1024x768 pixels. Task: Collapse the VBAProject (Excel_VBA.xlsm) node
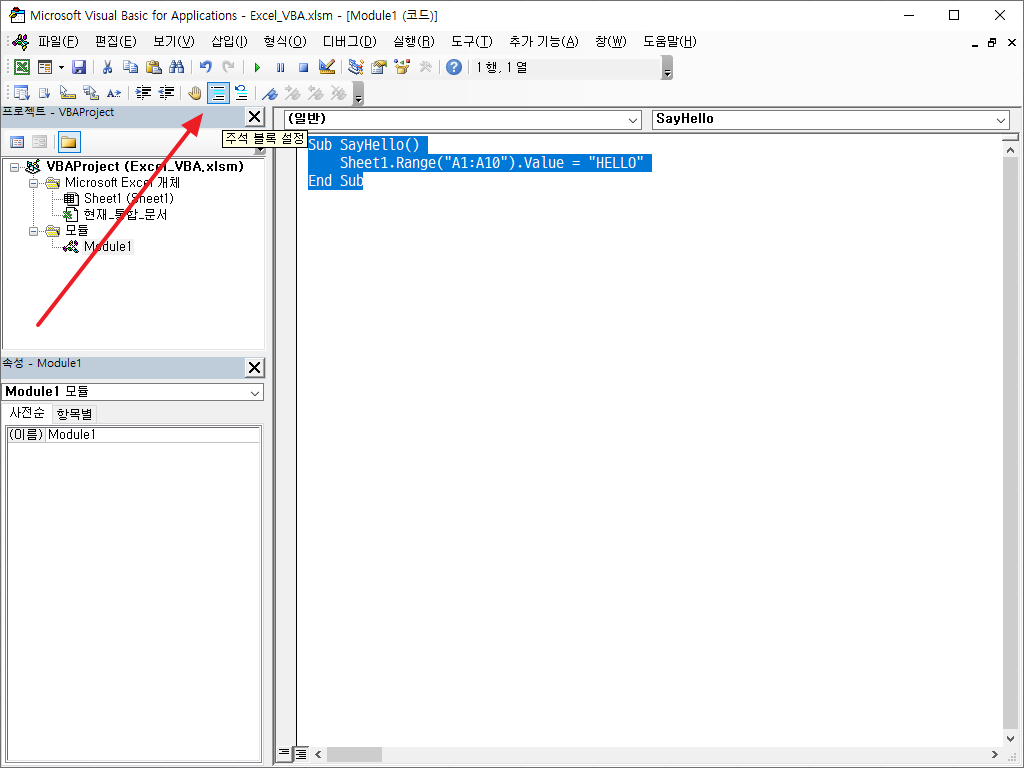15,167
